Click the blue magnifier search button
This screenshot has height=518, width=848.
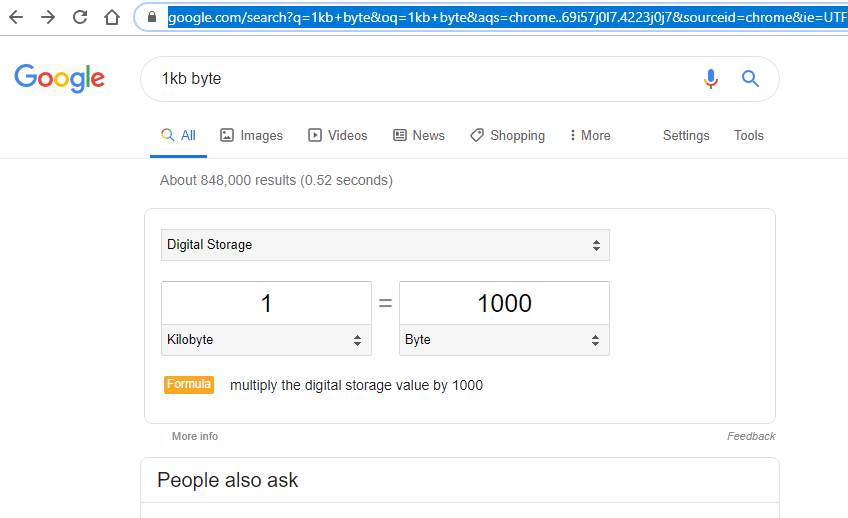750,79
